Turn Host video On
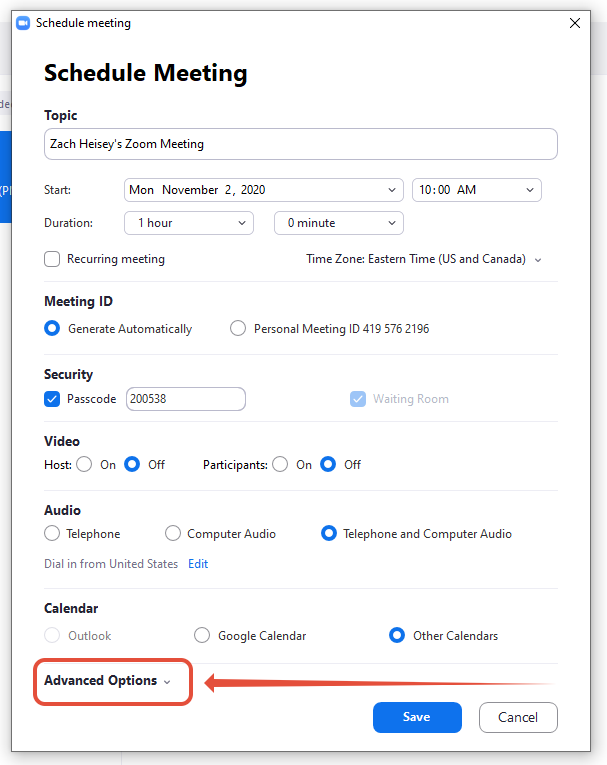 84,464
